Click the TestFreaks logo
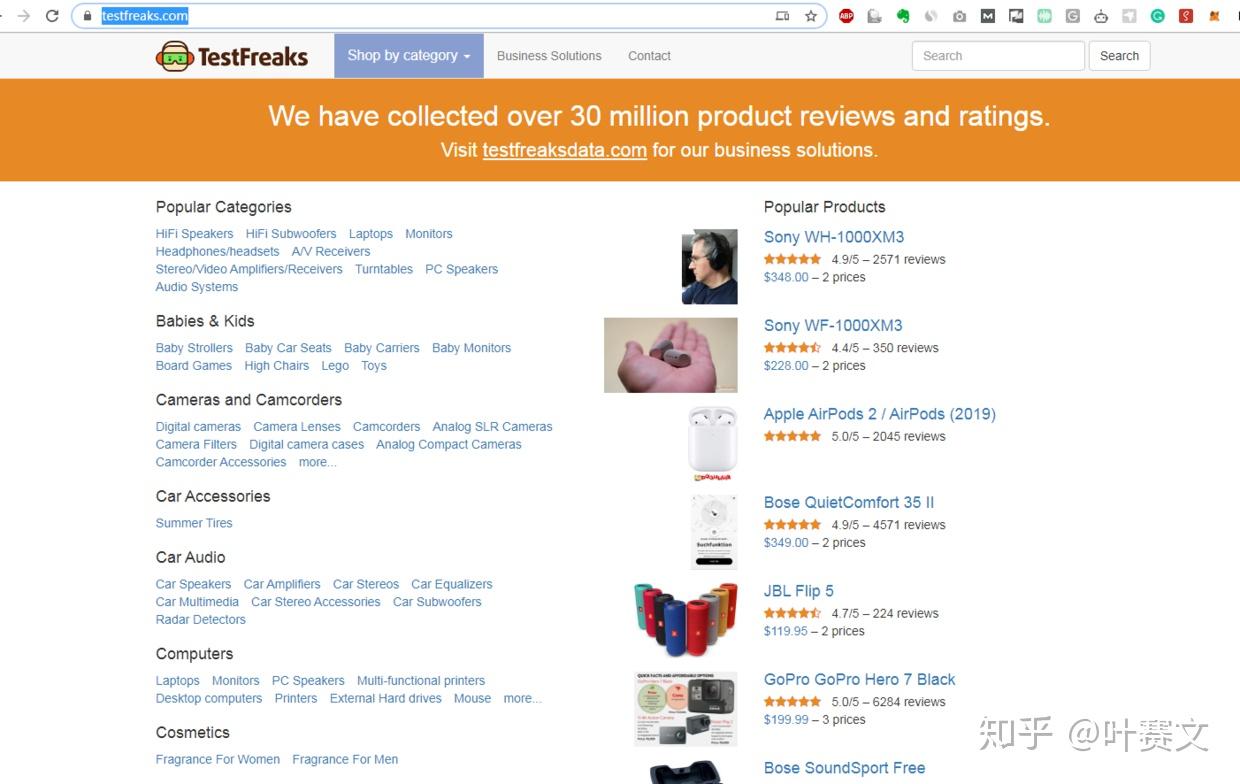The image size is (1240, 784). click(x=232, y=56)
